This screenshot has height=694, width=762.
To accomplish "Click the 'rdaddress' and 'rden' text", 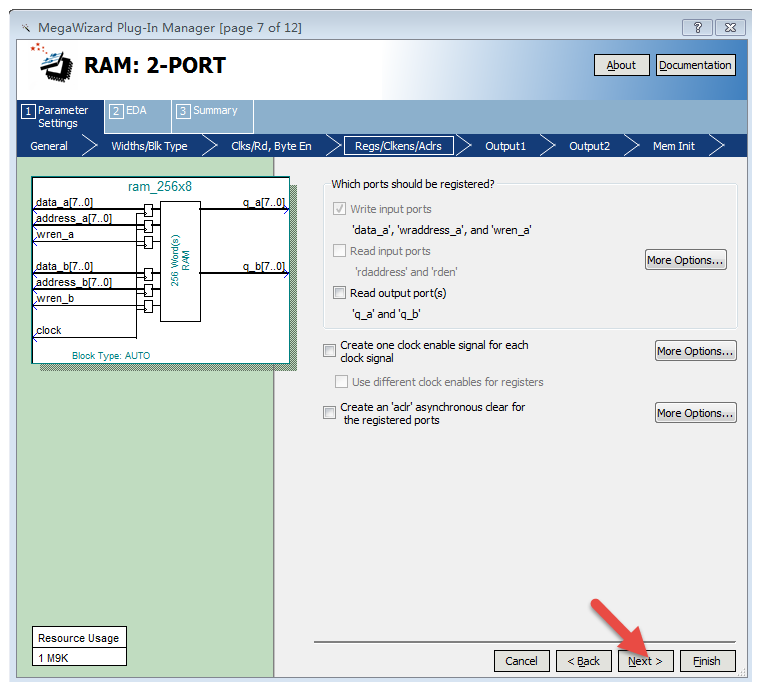I will click(x=406, y=272).
